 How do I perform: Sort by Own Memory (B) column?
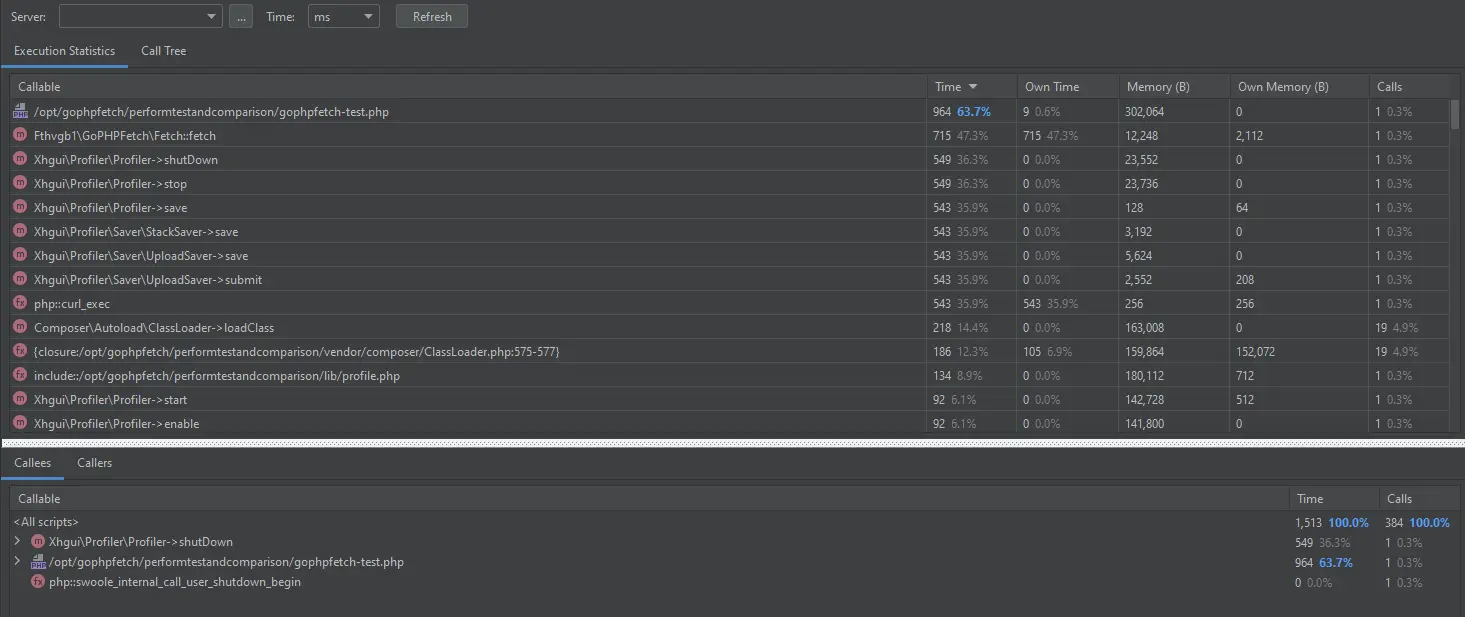tap(1283, 87)
